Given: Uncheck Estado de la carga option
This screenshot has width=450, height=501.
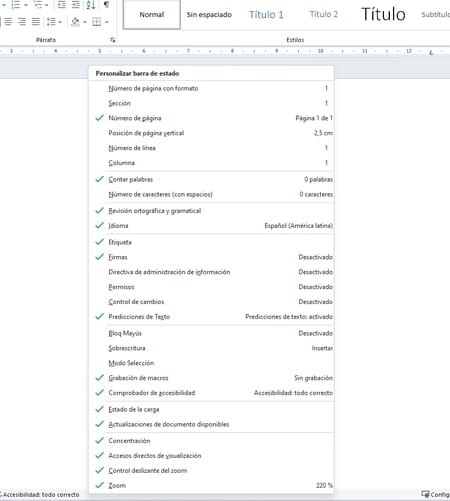Looking at the screenshot, I should tap(212, 409).
